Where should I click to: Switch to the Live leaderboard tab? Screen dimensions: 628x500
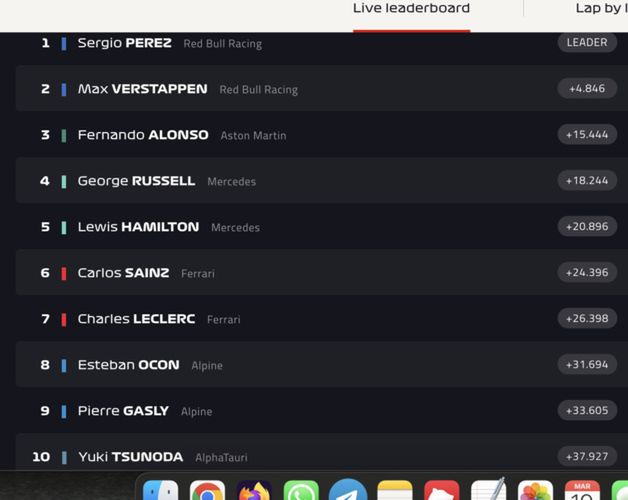tap(411, 8)
